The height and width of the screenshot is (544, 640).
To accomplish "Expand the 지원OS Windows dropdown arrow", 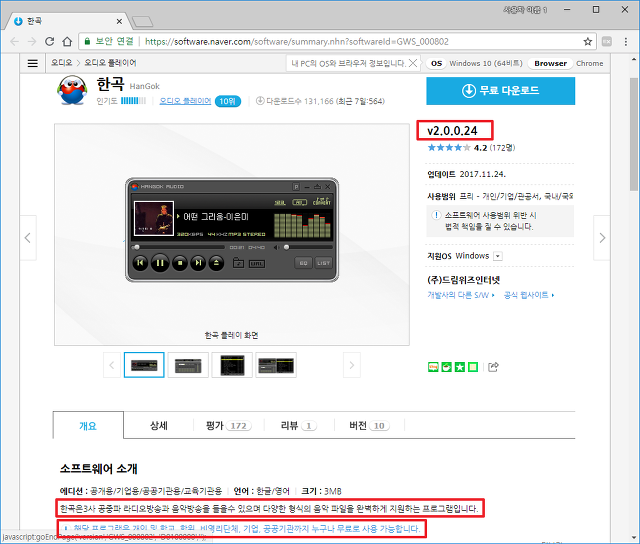I will (x=498, y=256).
